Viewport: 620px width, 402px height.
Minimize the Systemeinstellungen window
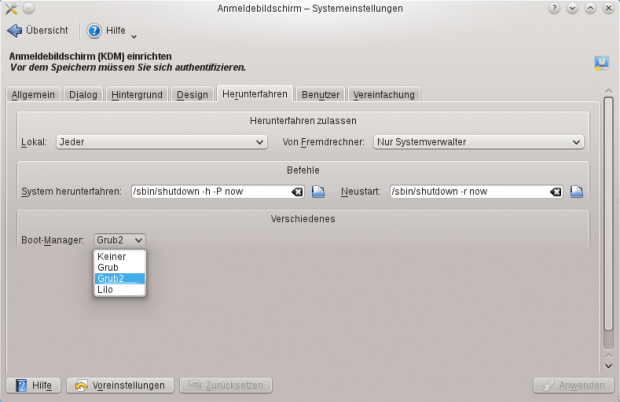(572, 8)
